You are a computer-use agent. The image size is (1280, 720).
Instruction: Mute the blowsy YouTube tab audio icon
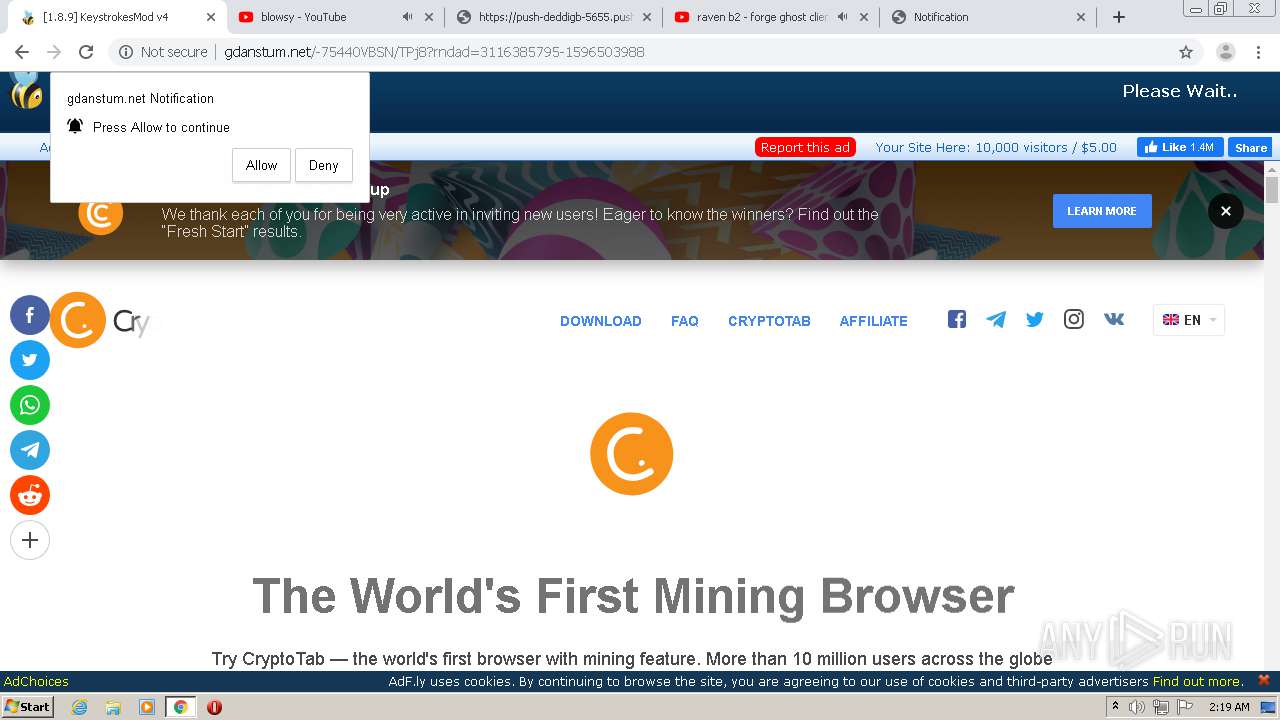407,17
